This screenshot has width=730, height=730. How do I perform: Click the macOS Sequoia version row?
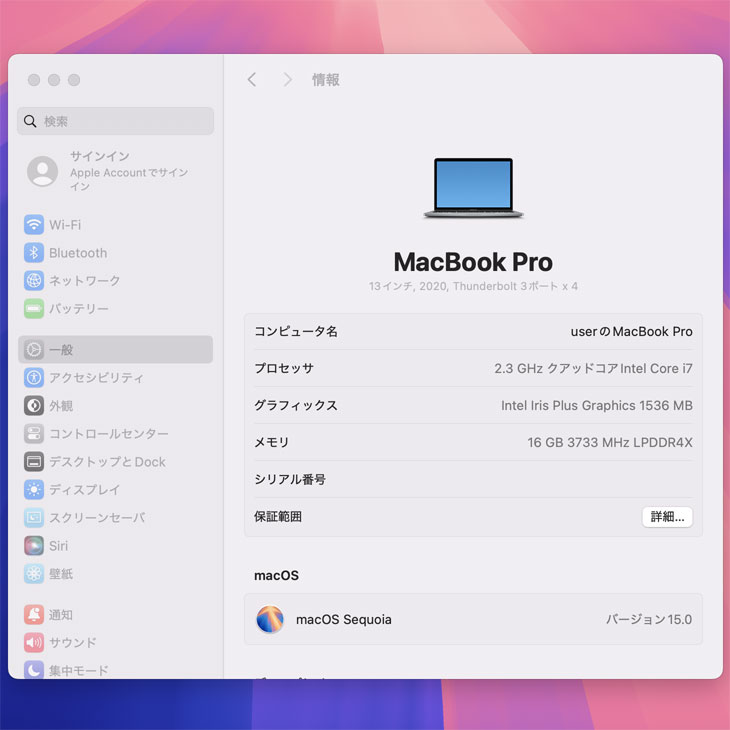click(x=473, y=619)
